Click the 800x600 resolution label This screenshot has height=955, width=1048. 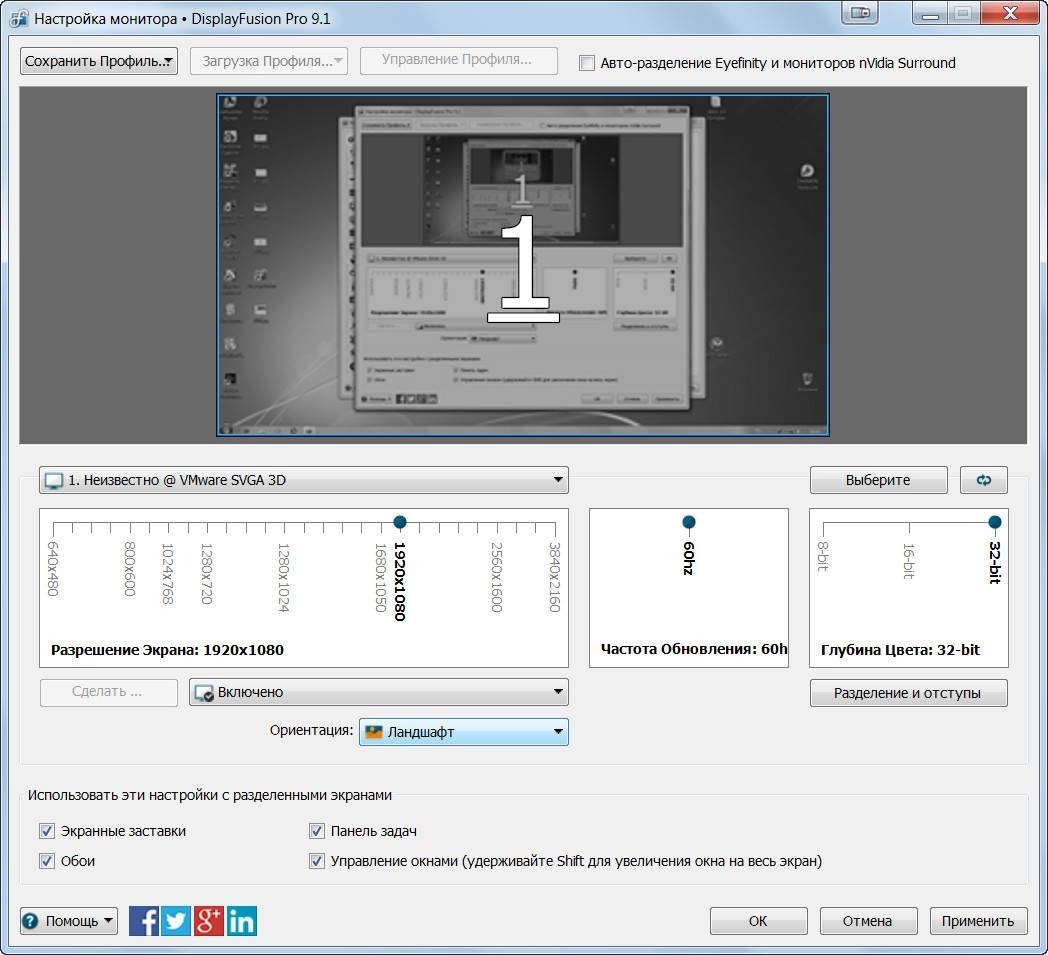click(x=130, y=569)
